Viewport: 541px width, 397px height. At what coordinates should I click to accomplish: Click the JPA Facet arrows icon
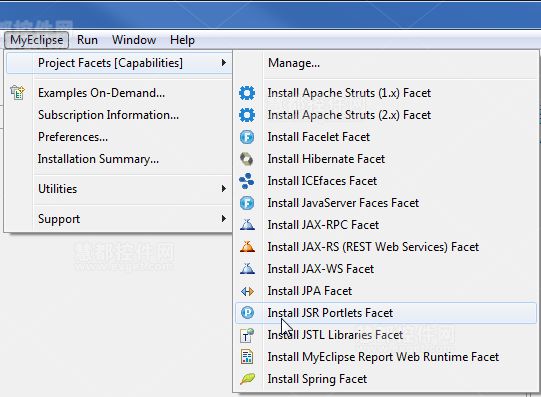click(x=247, y=291)
